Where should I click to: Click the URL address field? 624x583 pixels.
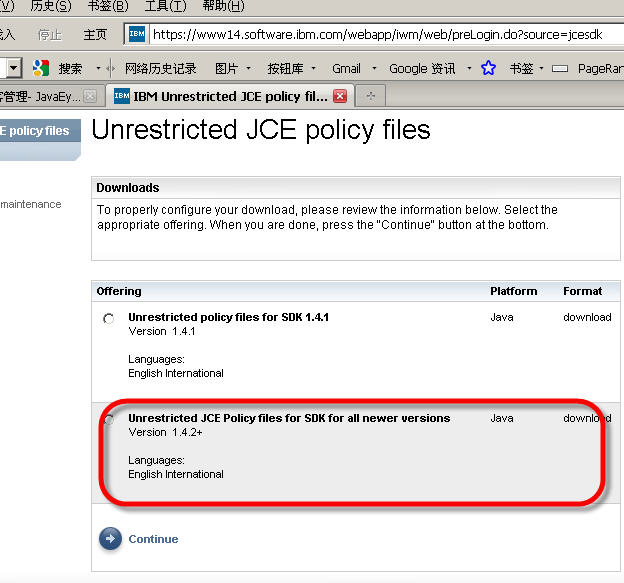[380, 34]
